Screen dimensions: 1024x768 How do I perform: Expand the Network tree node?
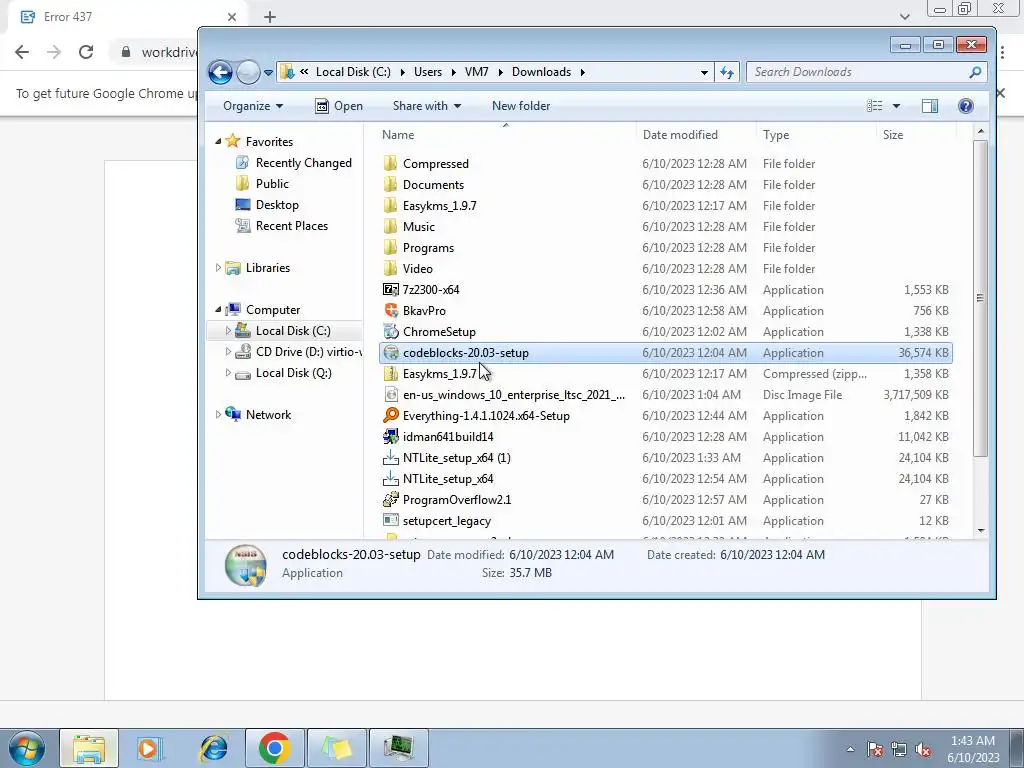pyautogui.click(x=218, y=415)
